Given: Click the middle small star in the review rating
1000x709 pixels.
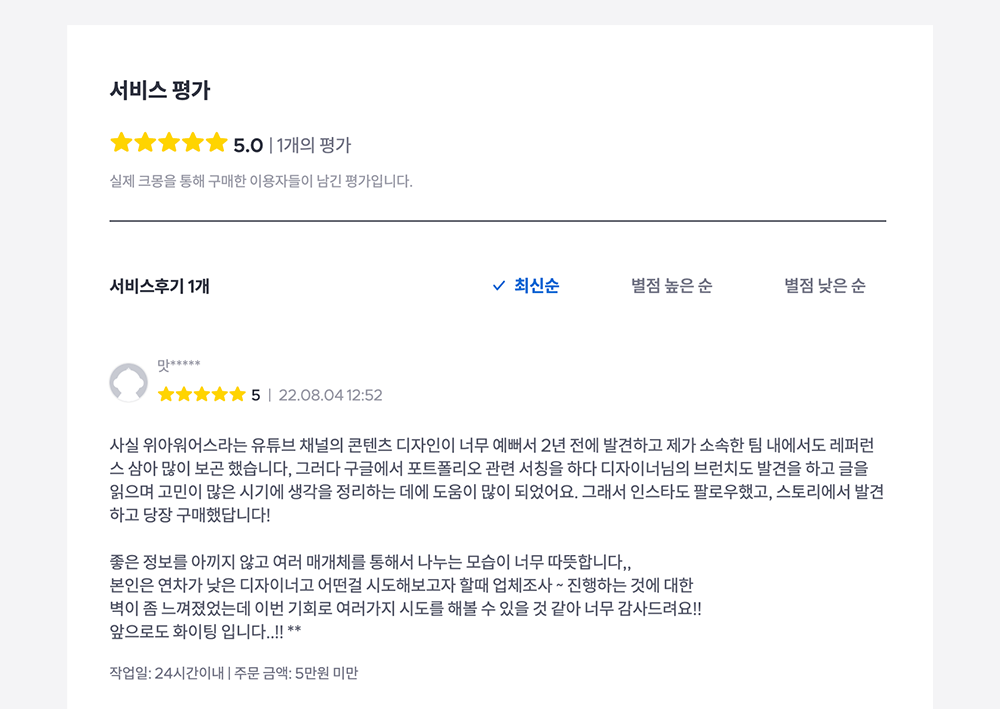Looking at the screenshot, I should click(201, 395).
